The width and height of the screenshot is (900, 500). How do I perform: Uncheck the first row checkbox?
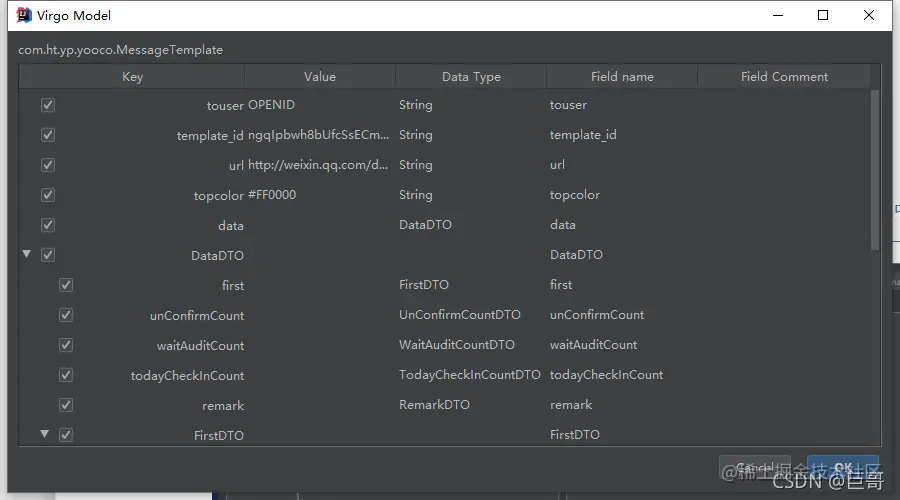(x=66, y=285)
